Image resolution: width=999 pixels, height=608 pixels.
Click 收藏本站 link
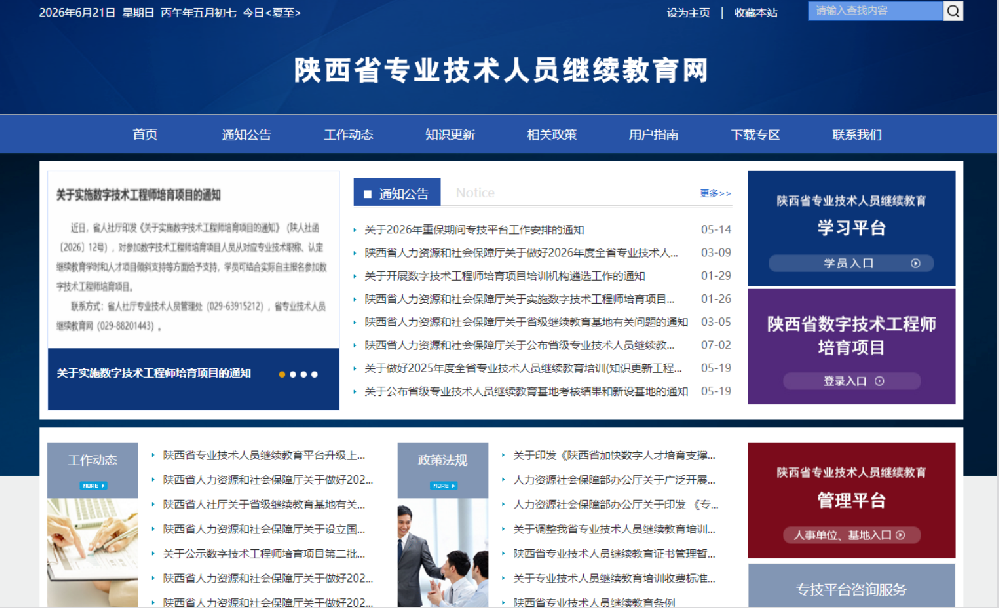tap(756, 13)
